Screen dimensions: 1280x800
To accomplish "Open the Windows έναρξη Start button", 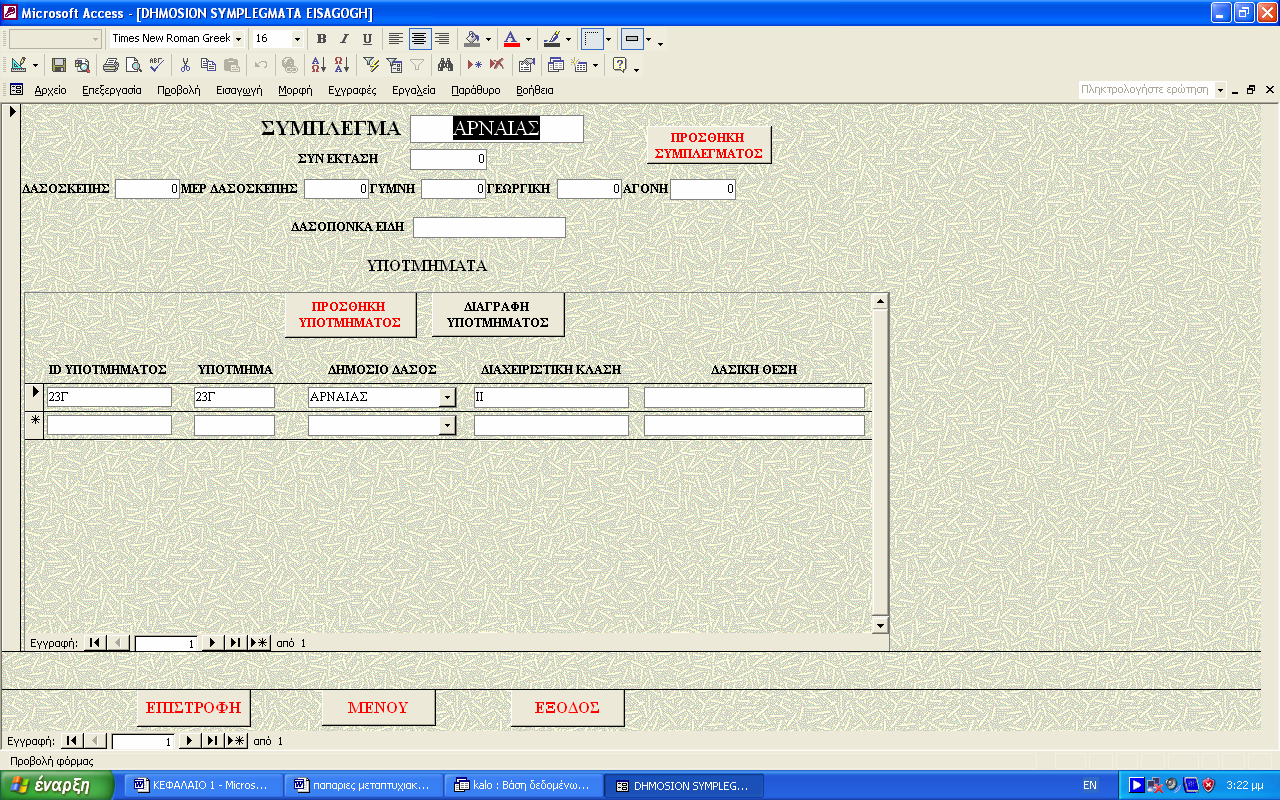I will coord(56,785).
